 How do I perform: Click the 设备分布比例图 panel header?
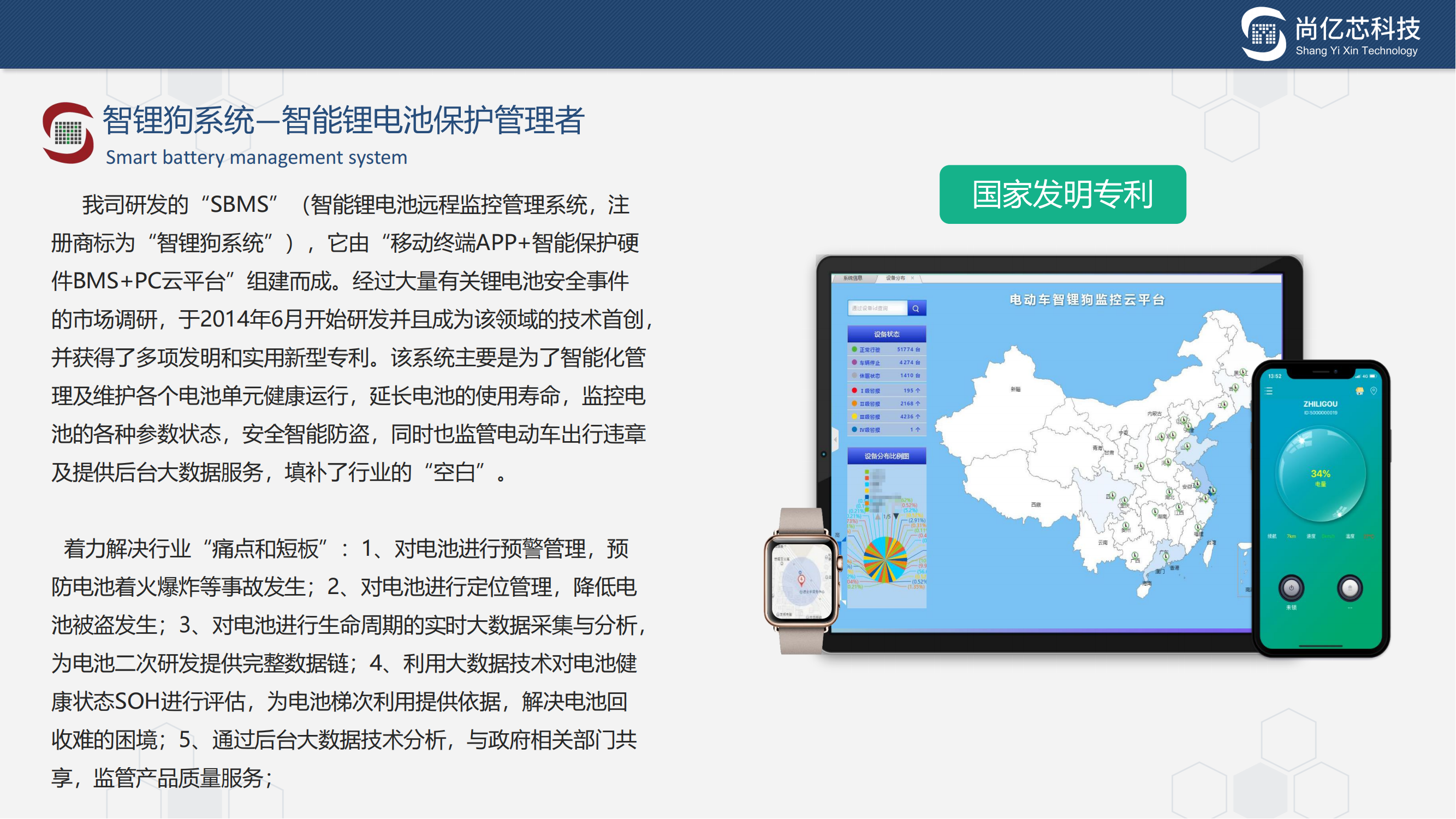tap(886, 456)
